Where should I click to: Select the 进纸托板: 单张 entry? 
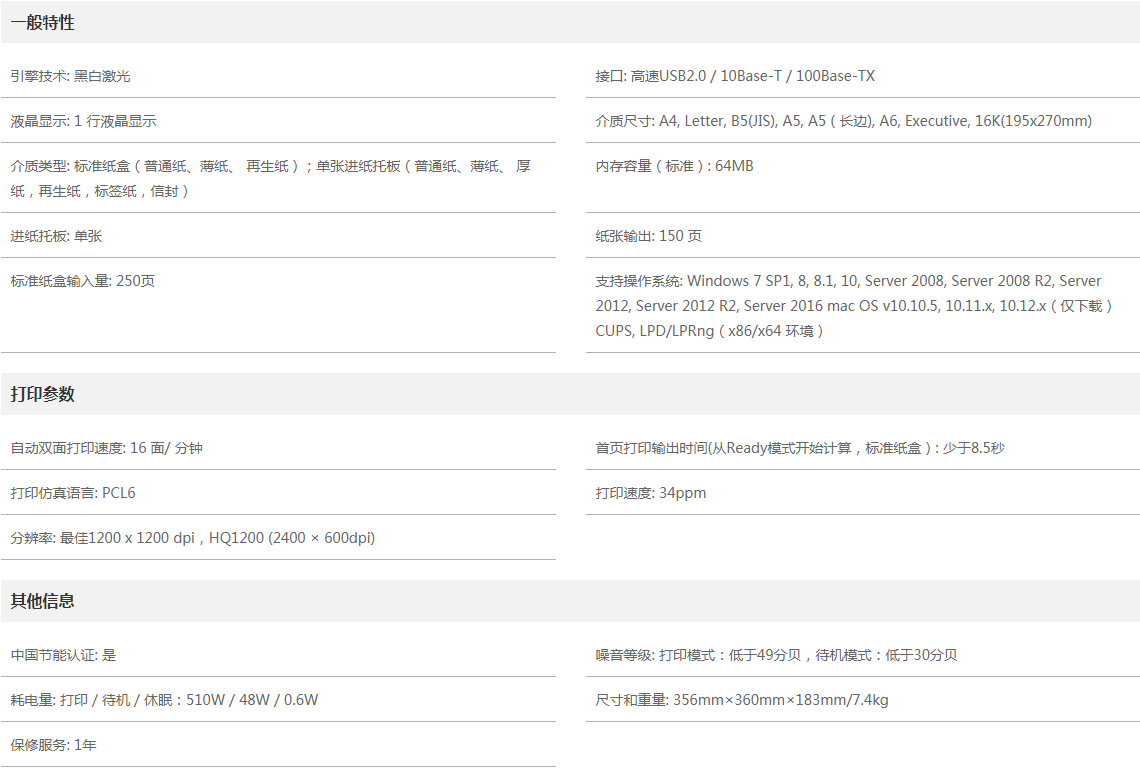[x=57, y=236]
